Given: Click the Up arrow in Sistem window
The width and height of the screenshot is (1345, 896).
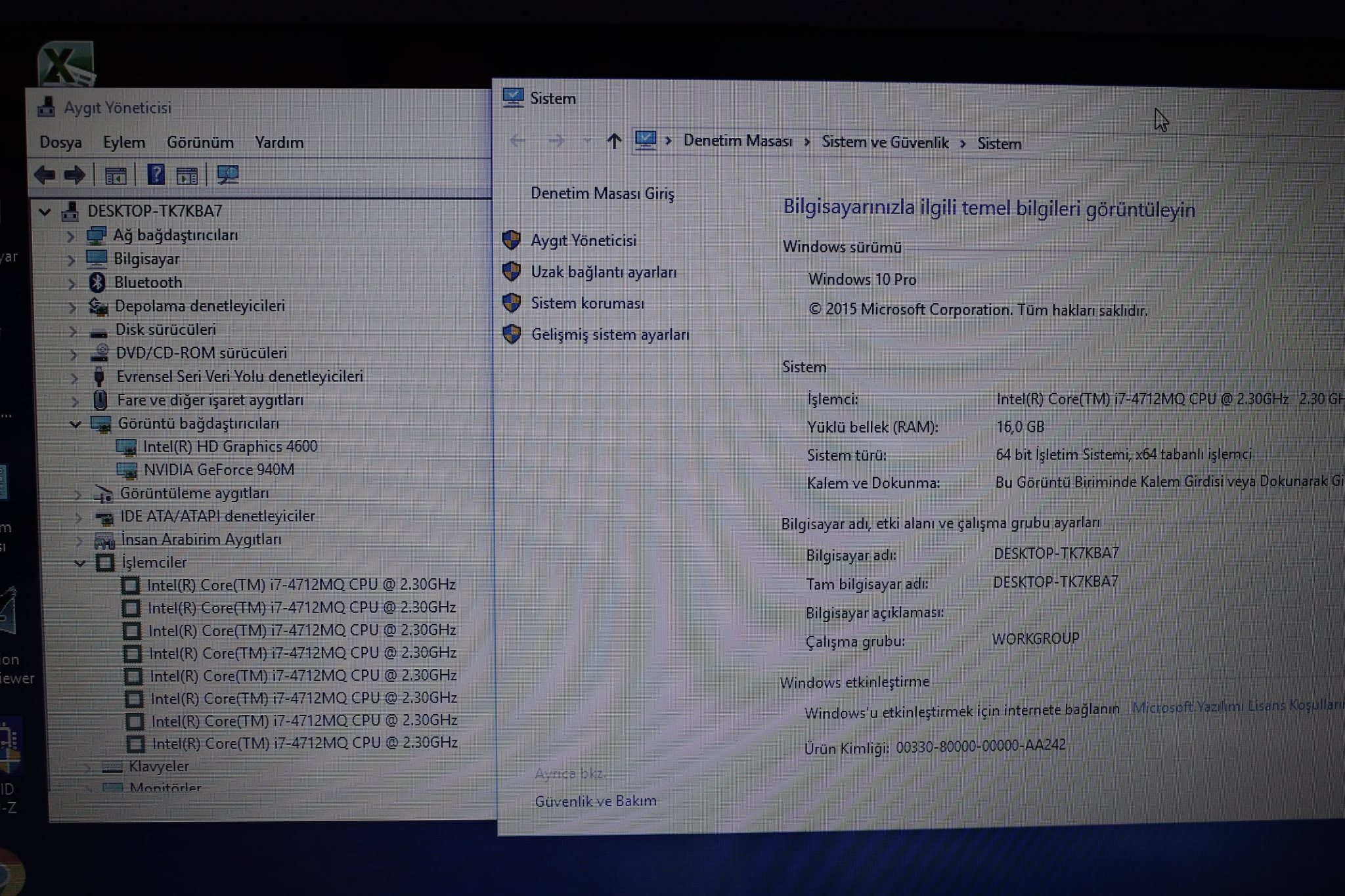Looking at the screenshot, I should (614, 140).
